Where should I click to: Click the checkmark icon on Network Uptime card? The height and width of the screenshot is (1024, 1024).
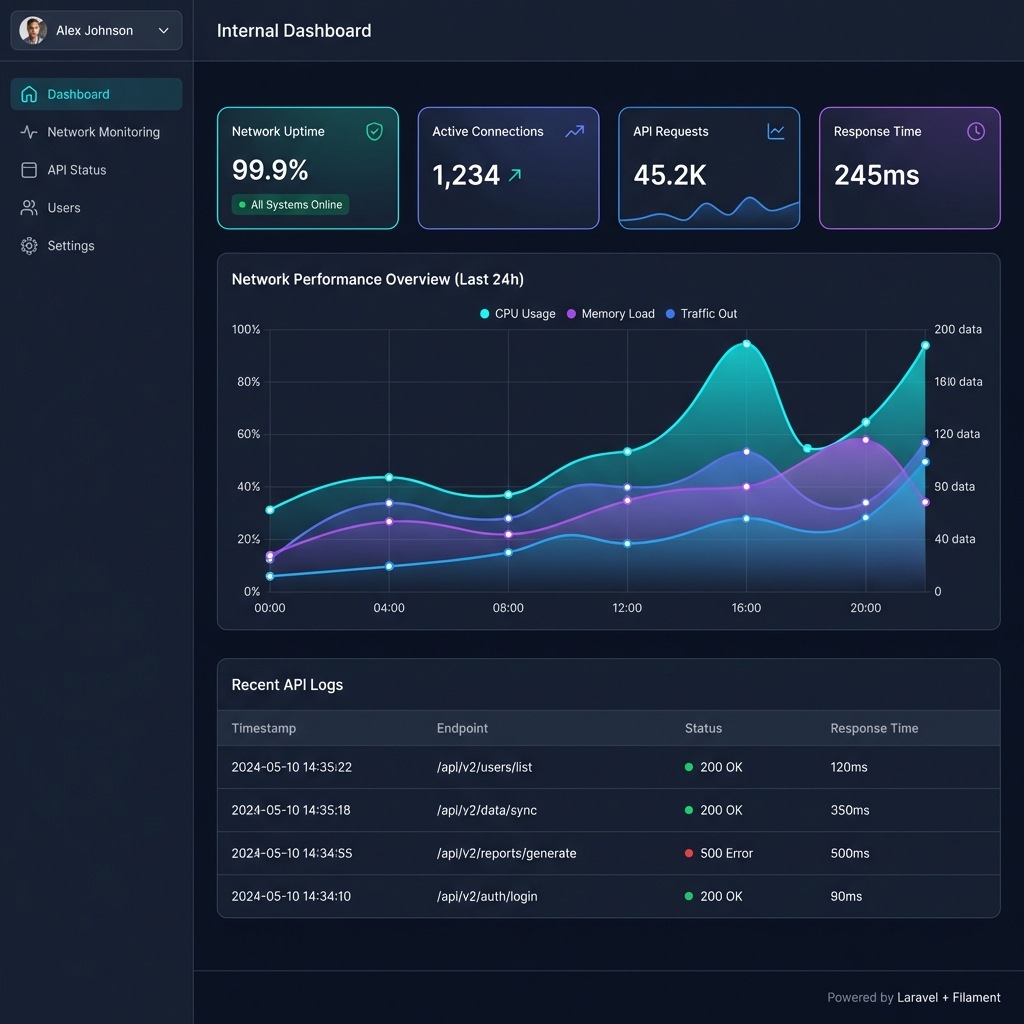[375, 131]
